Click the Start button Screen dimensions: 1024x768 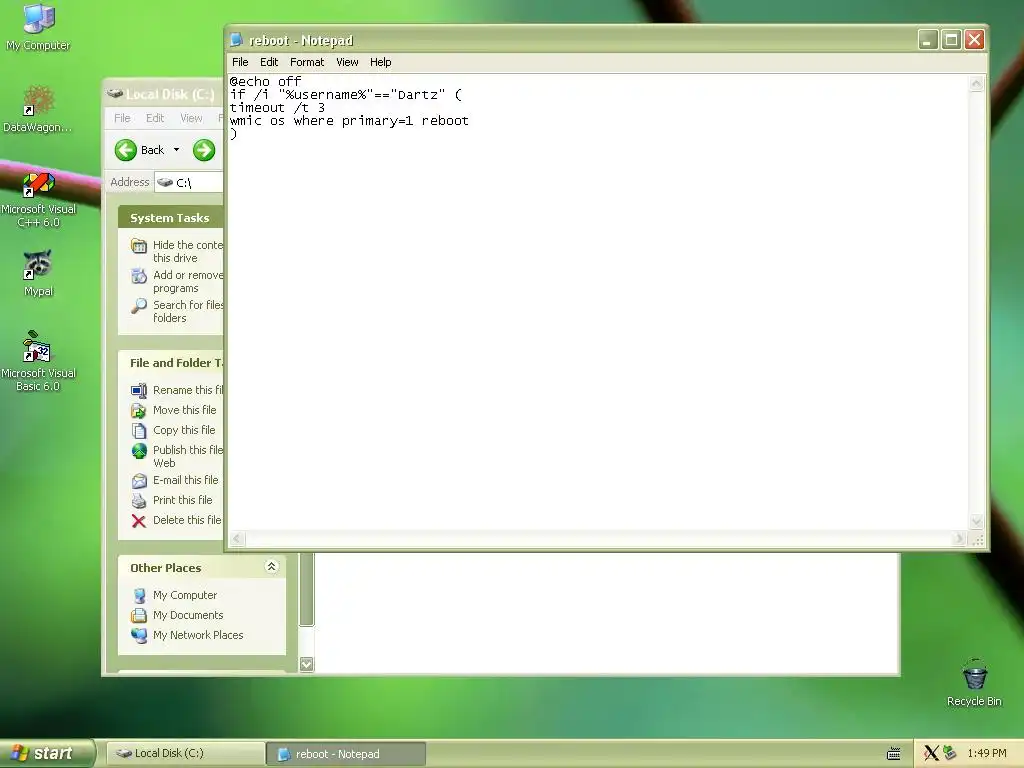[x=47, y=754]
